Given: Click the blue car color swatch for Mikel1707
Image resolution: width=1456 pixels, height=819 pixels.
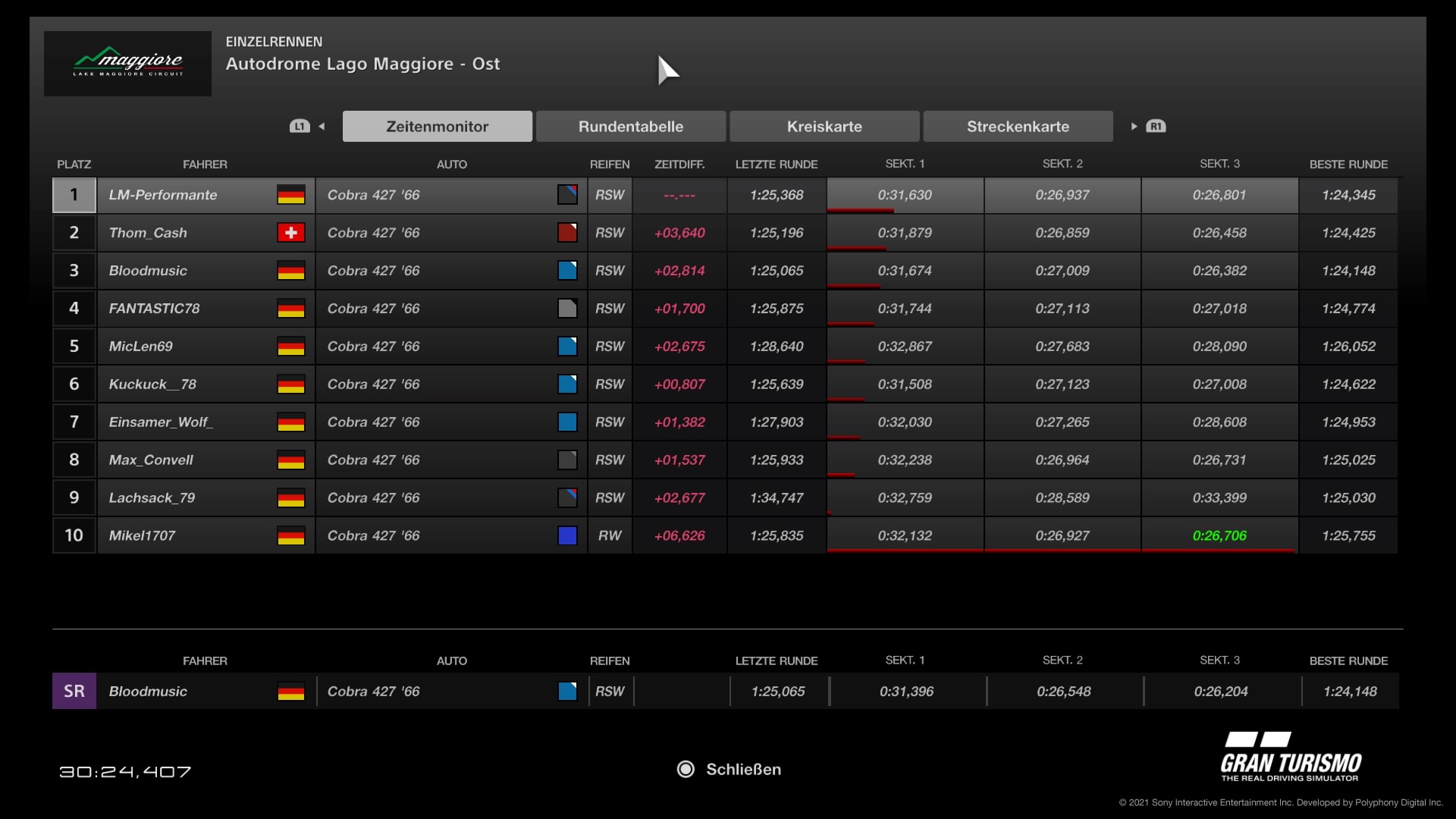Looking at the screenshot, I should pyautogui.click(x=567, y=536).
